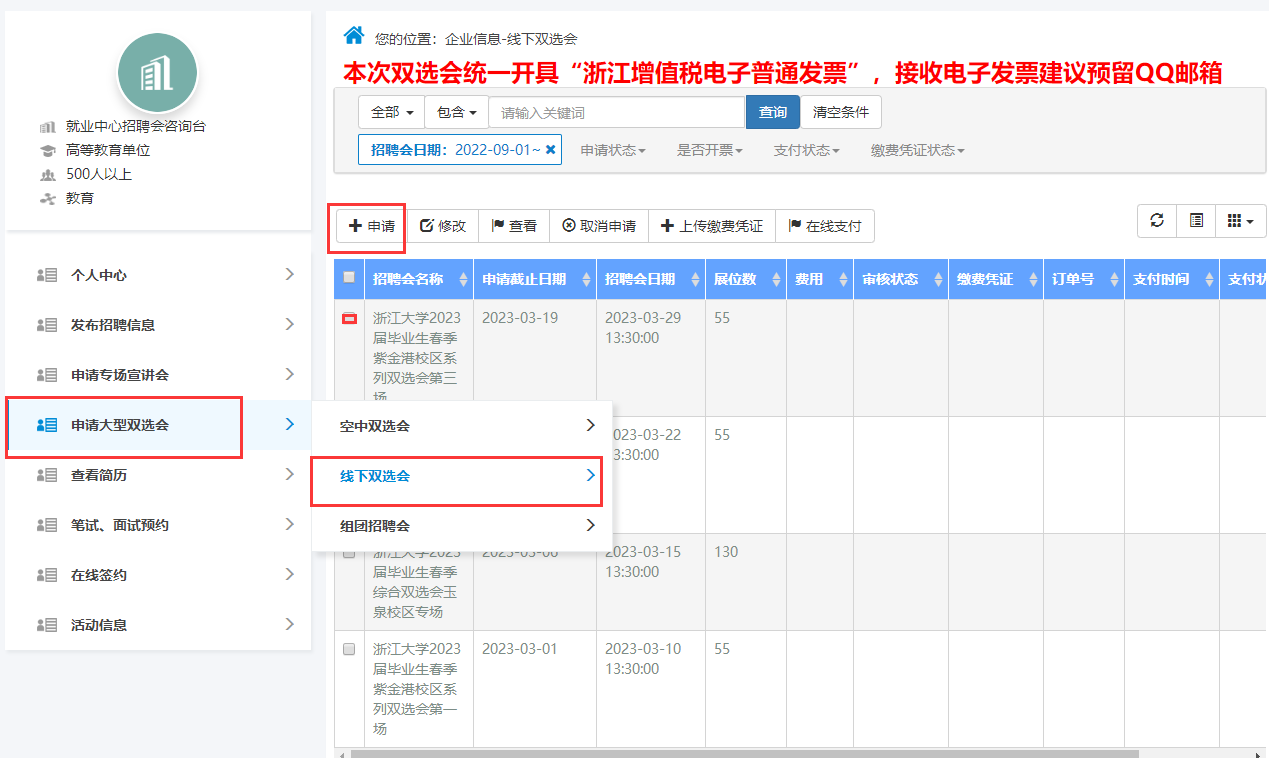Screen dimensions: 1269x758
Task: Click the refresh icon above the table
Action: point(1157,221)
